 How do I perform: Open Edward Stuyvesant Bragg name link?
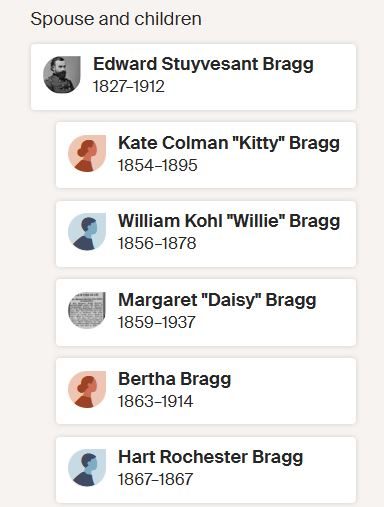pyautogui.click(x=203, y=64)
